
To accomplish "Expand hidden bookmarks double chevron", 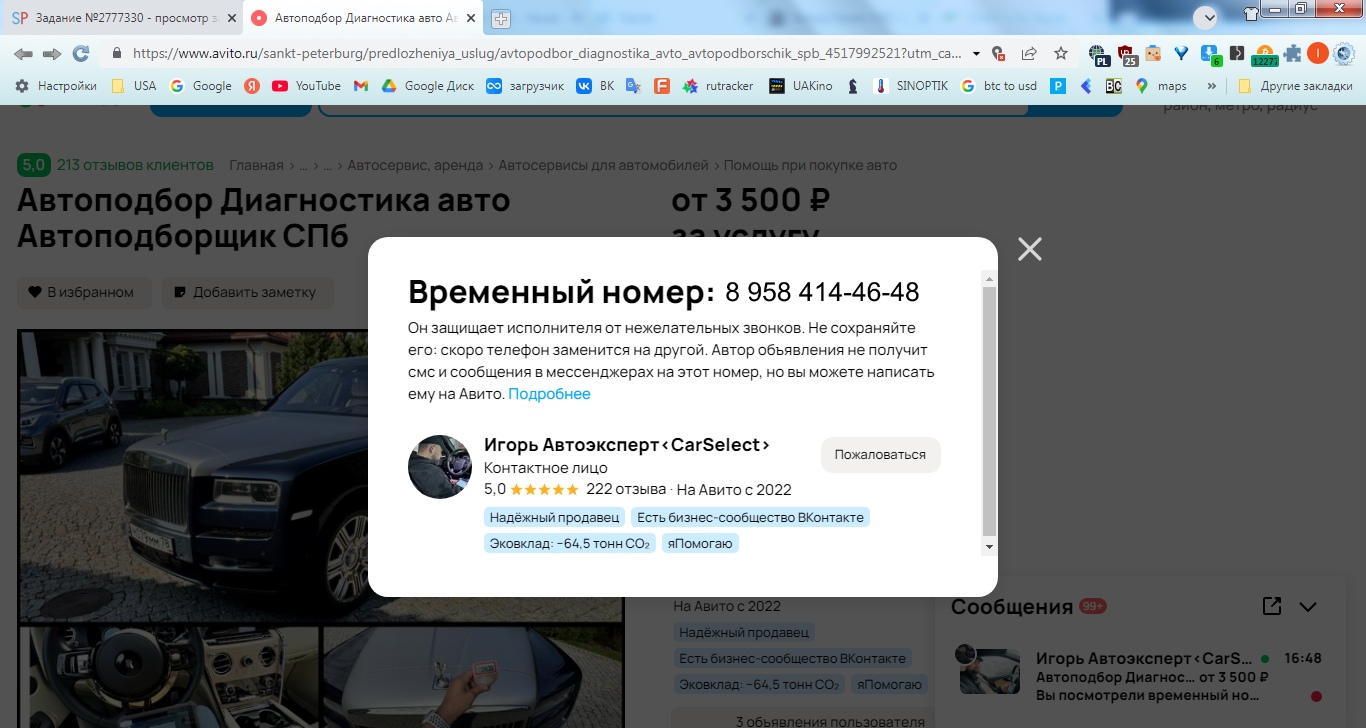I will click(x=1212, y=86).
